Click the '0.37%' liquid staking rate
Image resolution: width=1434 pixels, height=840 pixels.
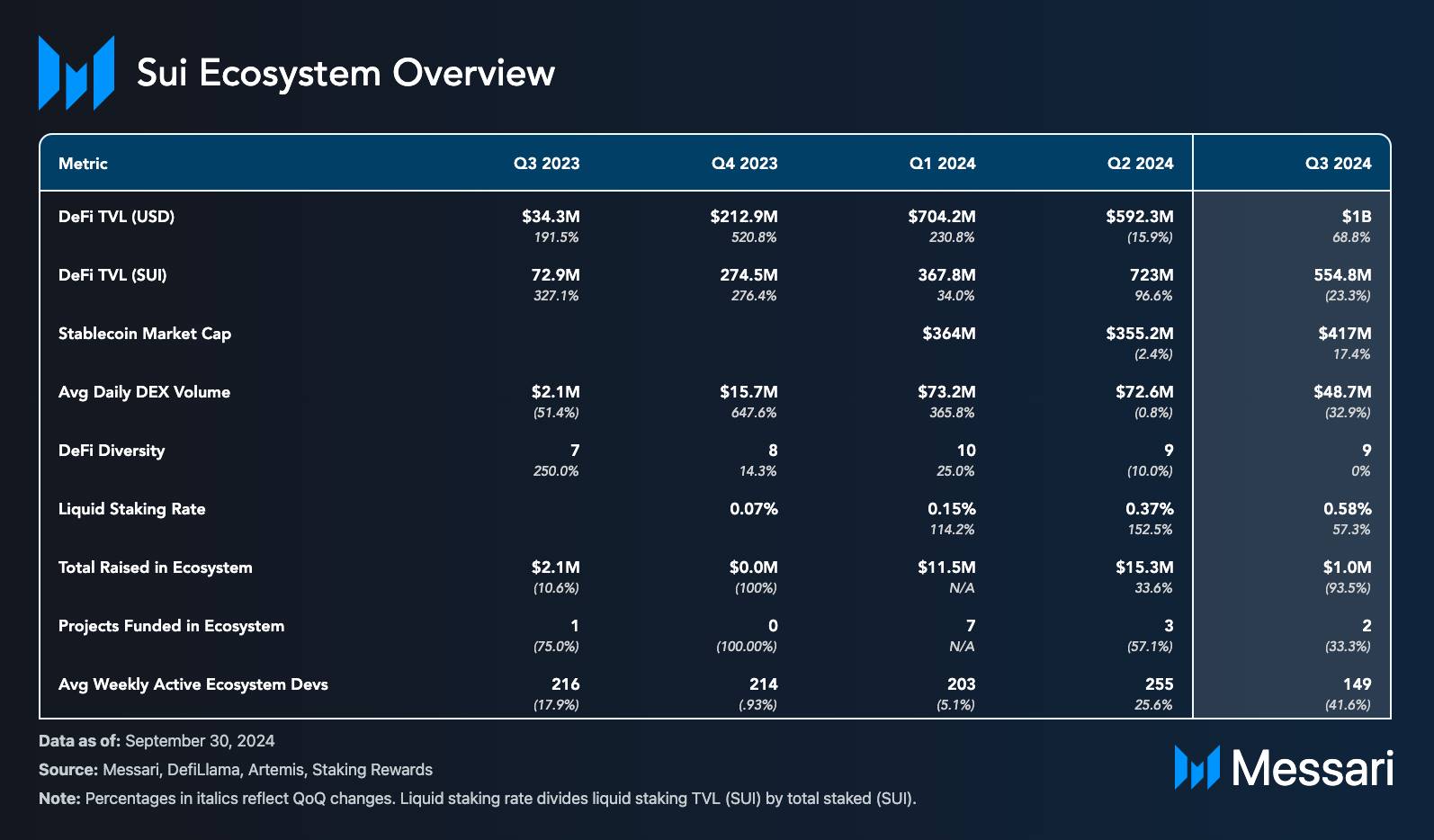1150,509
